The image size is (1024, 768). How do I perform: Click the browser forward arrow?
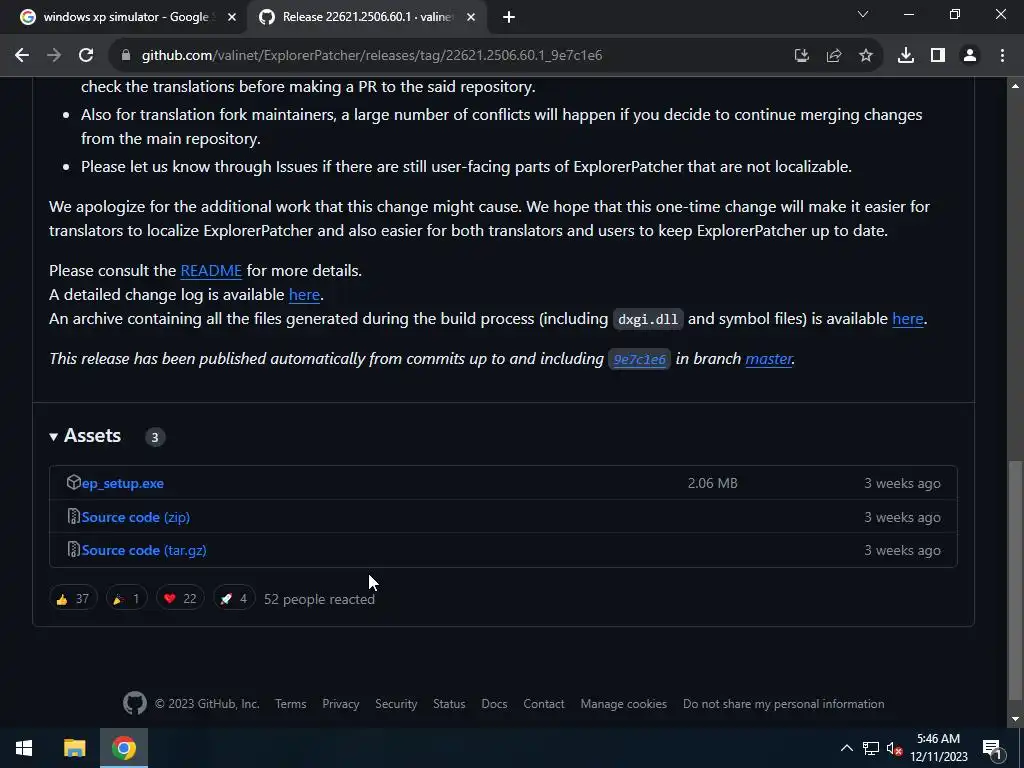pos(54,56)
